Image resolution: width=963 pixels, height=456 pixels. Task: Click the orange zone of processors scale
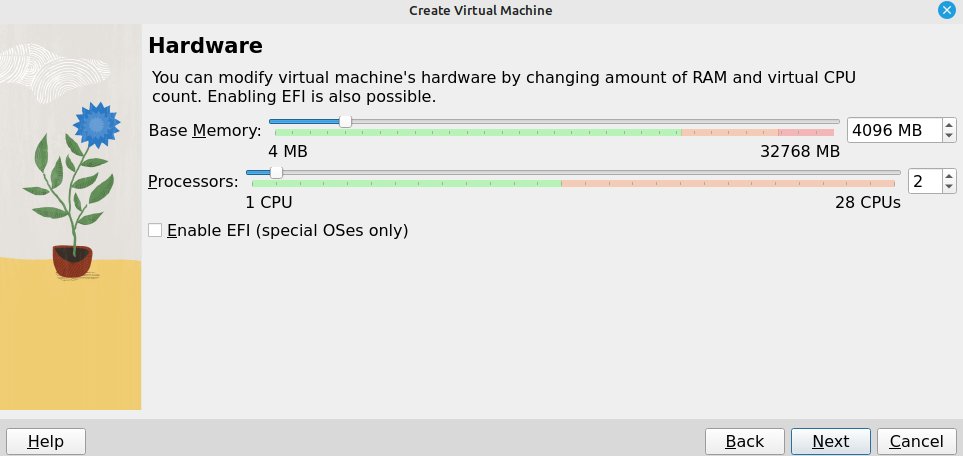pyautogui.click(x=728, y=184)
